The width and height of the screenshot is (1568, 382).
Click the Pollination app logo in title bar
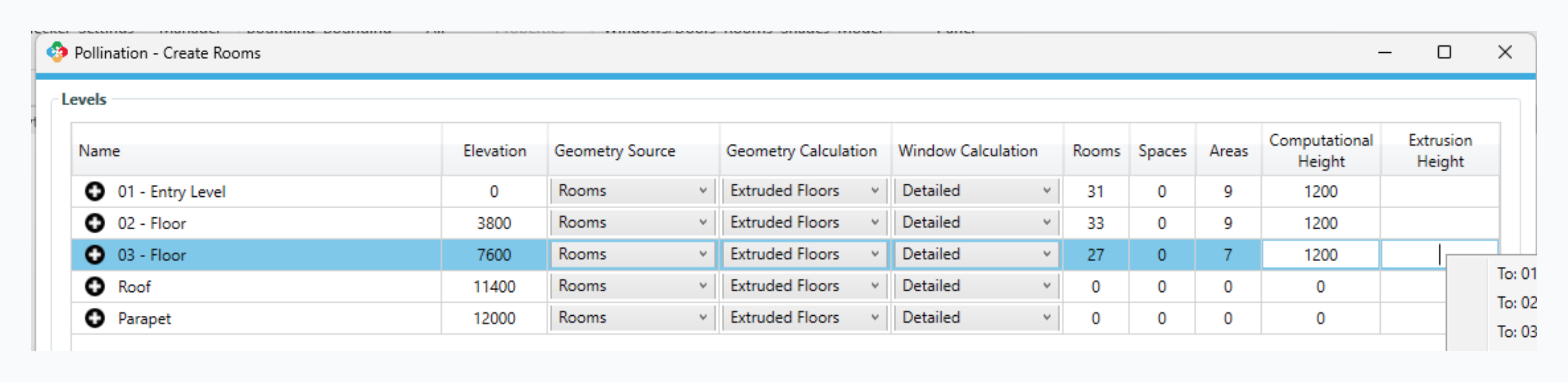pyautogui.click(x=57, y=53)
